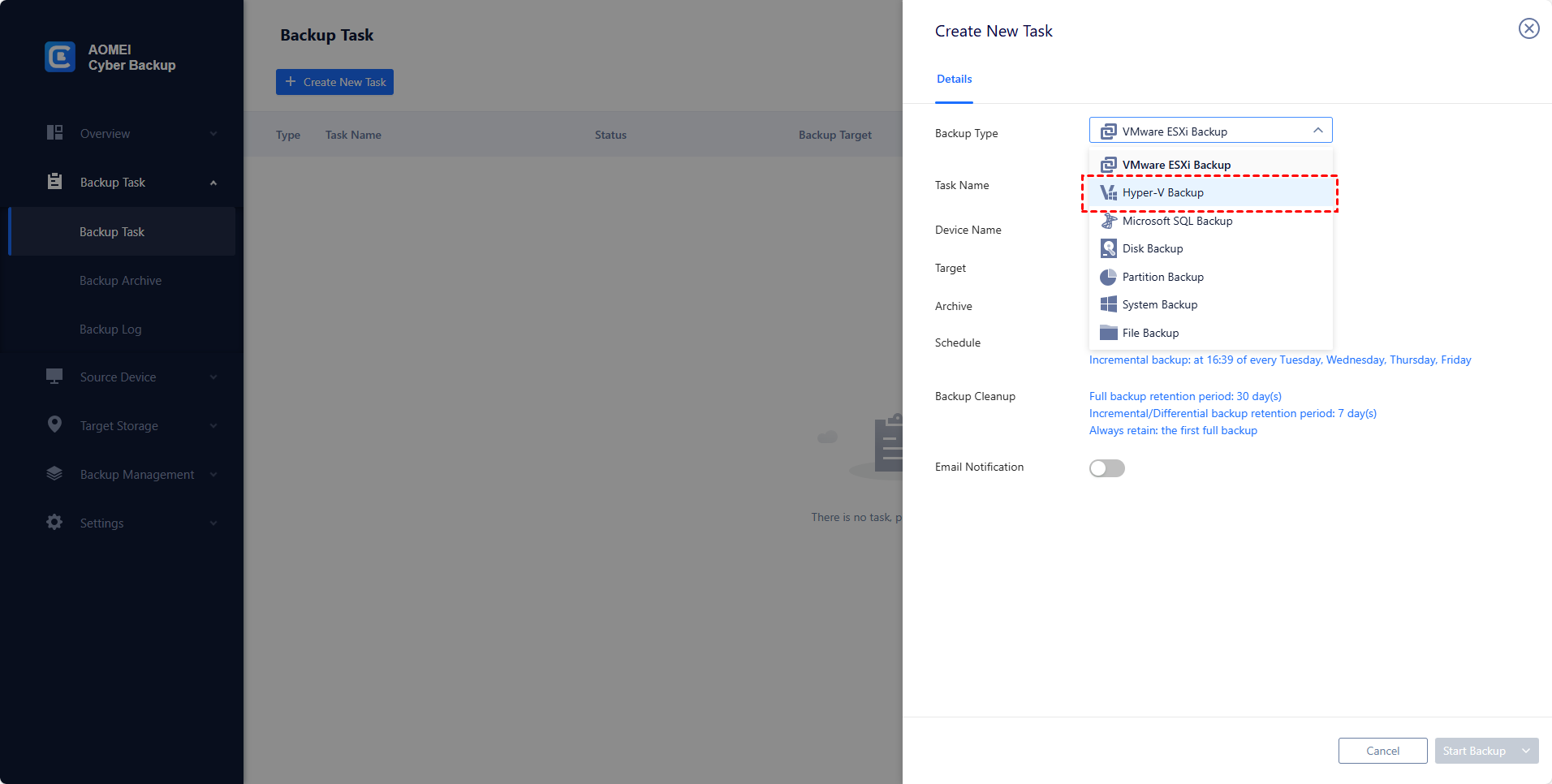Expand the Overview sidebar section
The image size is (1552, 784).
213,134
